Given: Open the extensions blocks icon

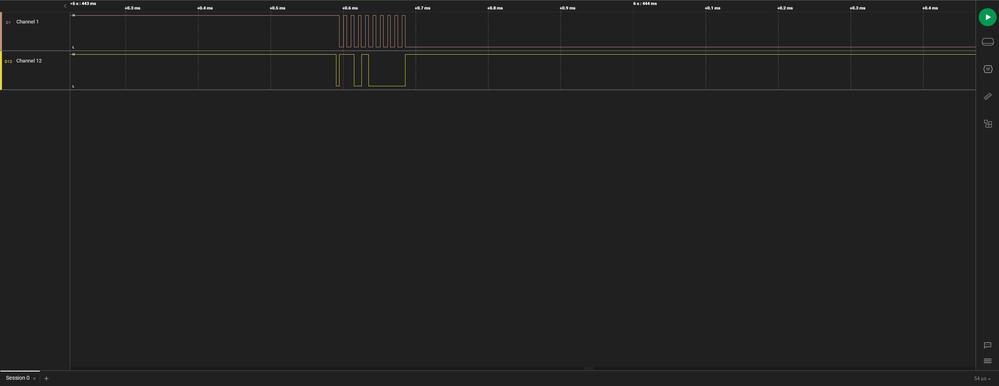Looking at the screenshot, I should click(988, 124).
